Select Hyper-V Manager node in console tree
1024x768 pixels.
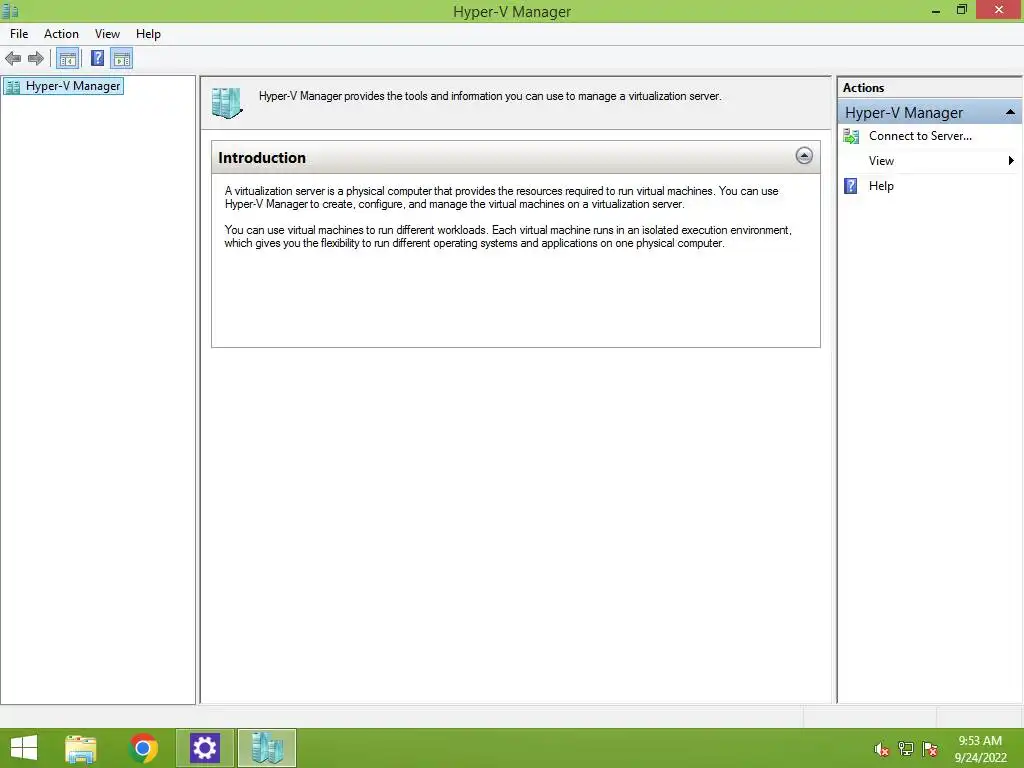(63, 86)
